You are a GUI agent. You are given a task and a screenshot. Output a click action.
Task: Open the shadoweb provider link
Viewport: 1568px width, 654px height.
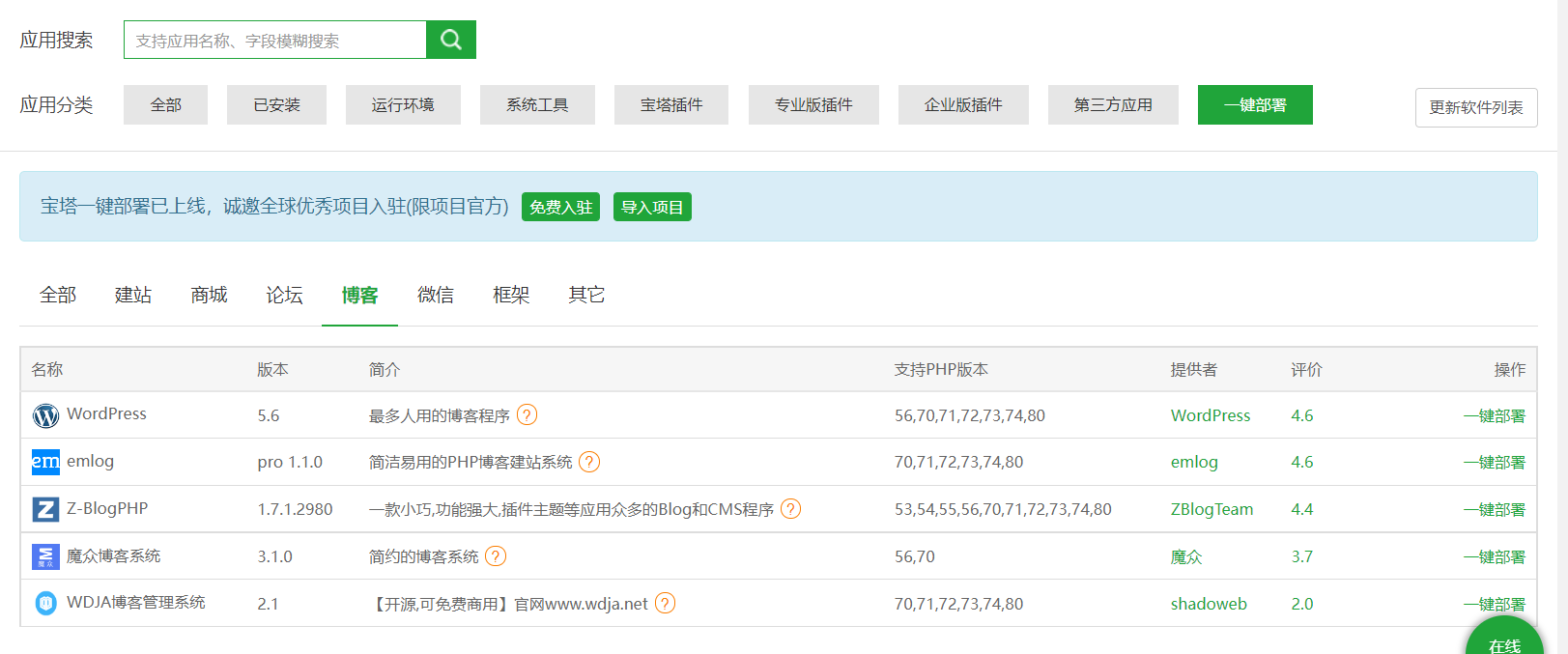click(x=1209, y=604)
